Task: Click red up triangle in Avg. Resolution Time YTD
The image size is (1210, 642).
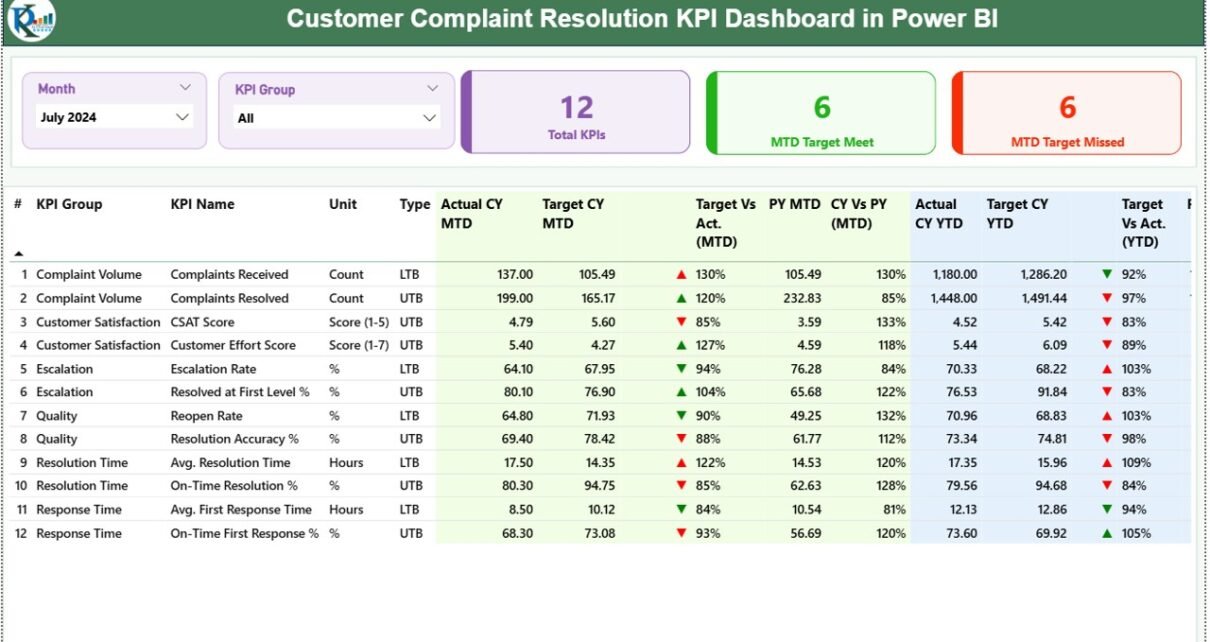Action: click(x=1106, y=463)
